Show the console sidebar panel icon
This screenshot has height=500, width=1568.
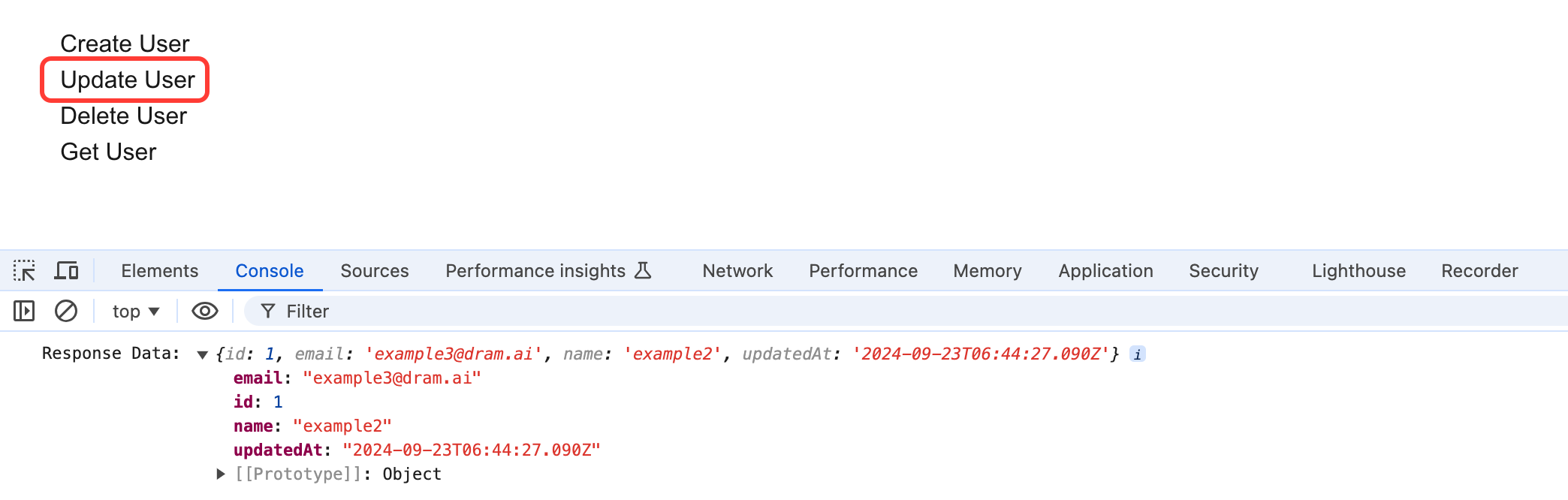(x=24, y=311)
